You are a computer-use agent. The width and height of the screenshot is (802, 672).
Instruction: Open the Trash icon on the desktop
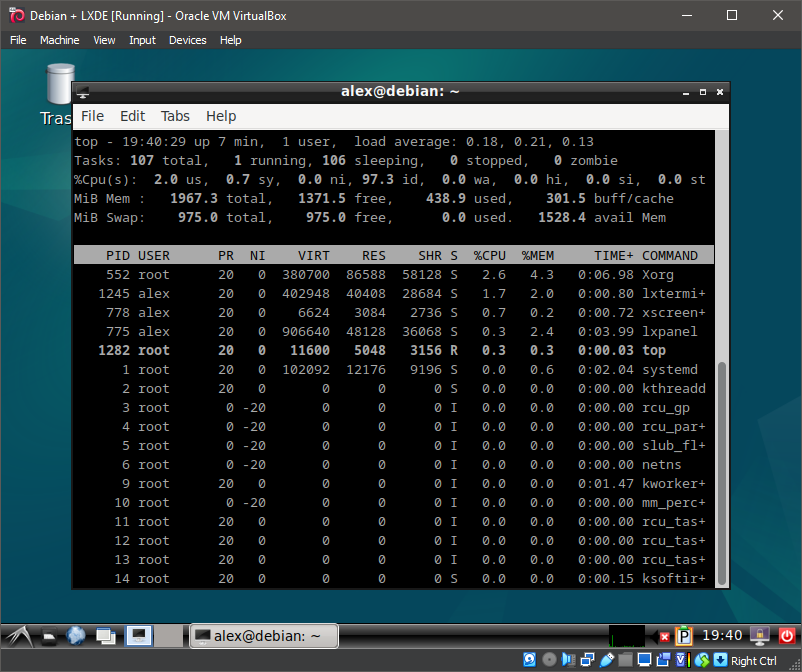pyautogui.click(x=59, y=85)
